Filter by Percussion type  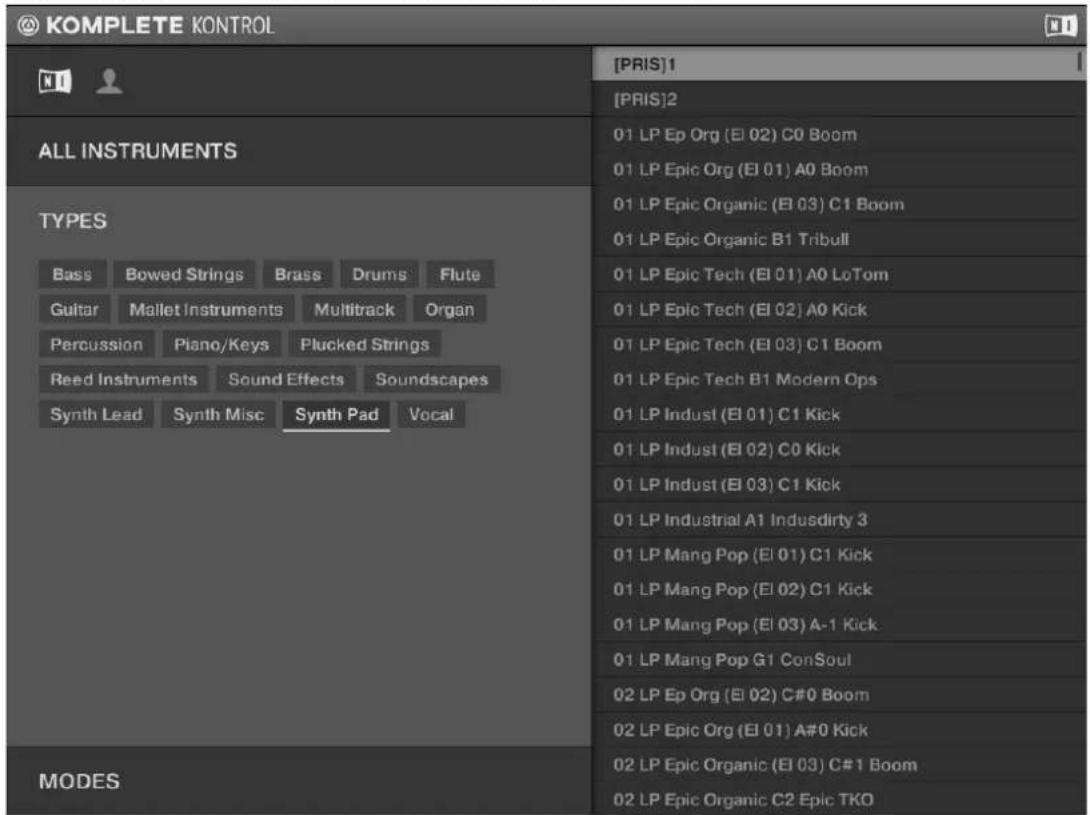[x=96, y=344]
